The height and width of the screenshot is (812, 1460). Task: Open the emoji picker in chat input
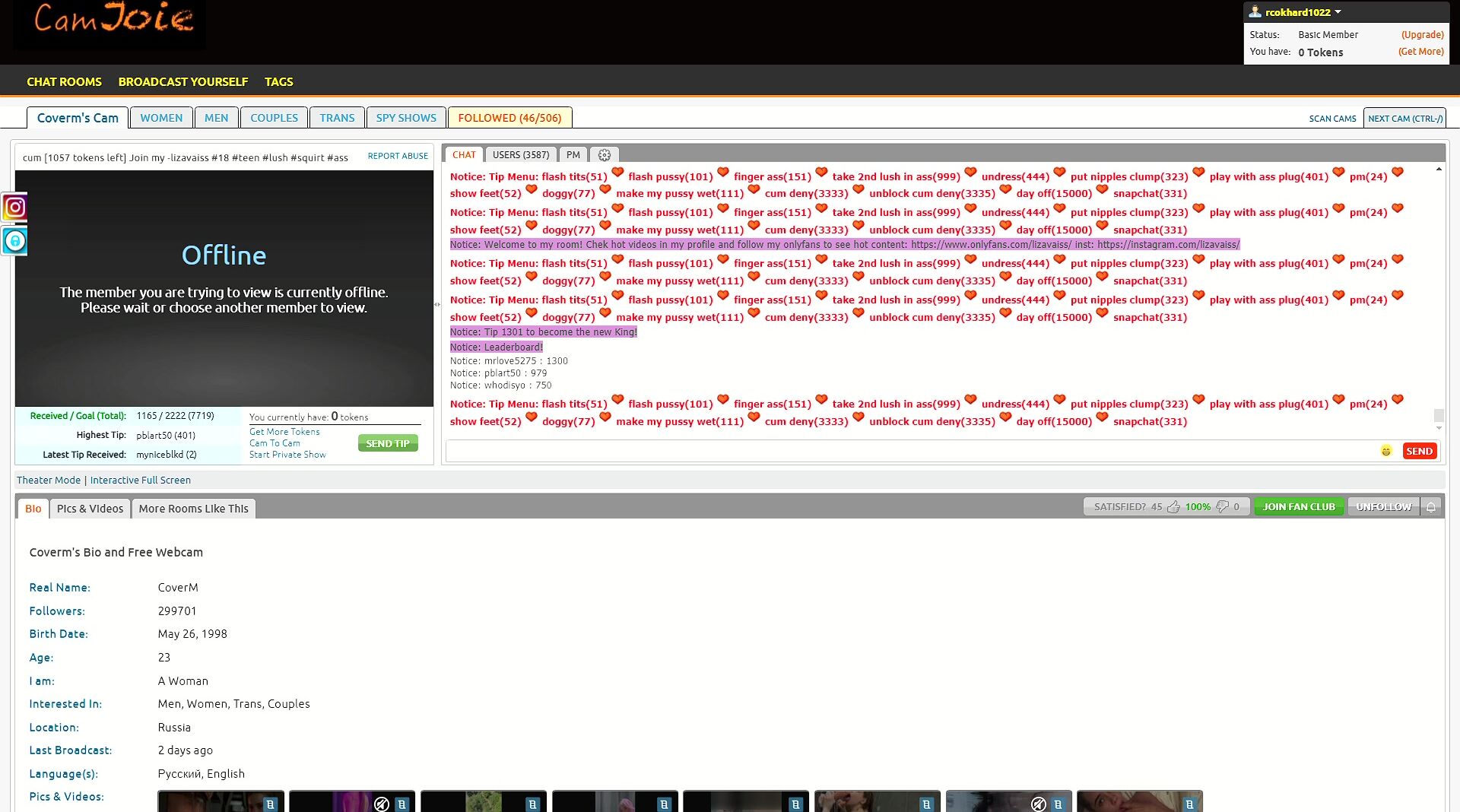1385,451
